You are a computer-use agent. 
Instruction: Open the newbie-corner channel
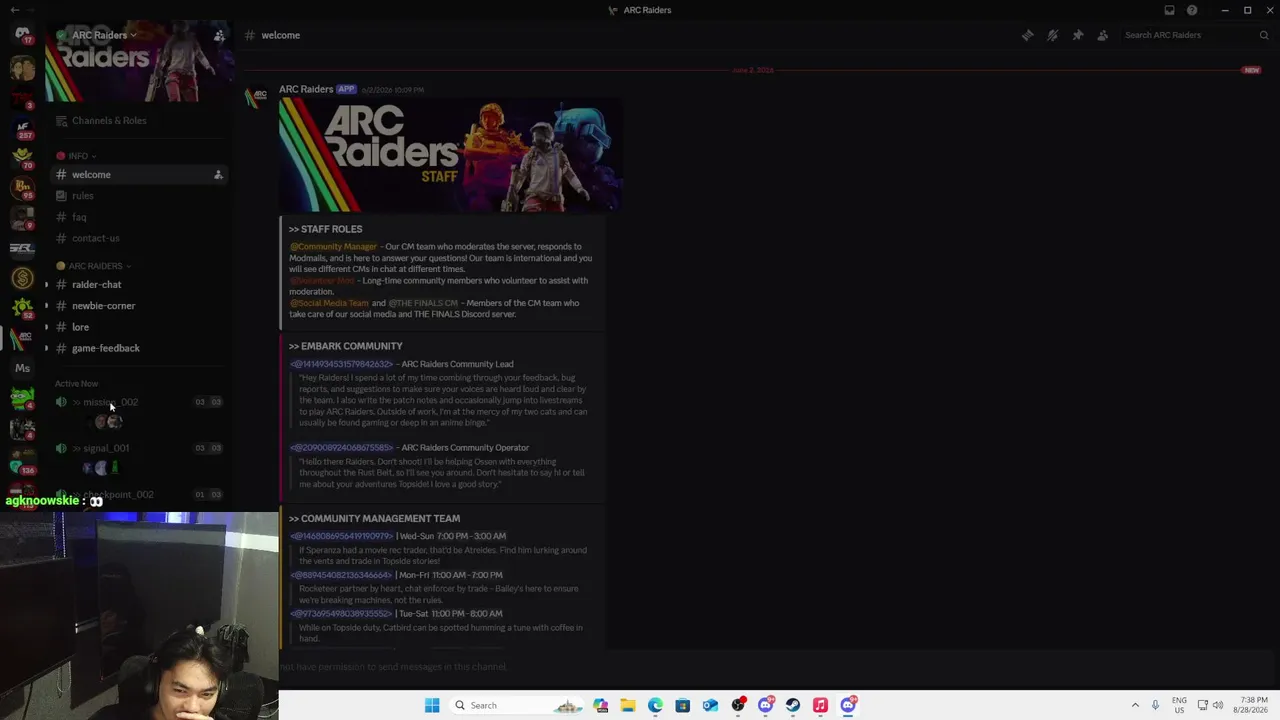139,306
